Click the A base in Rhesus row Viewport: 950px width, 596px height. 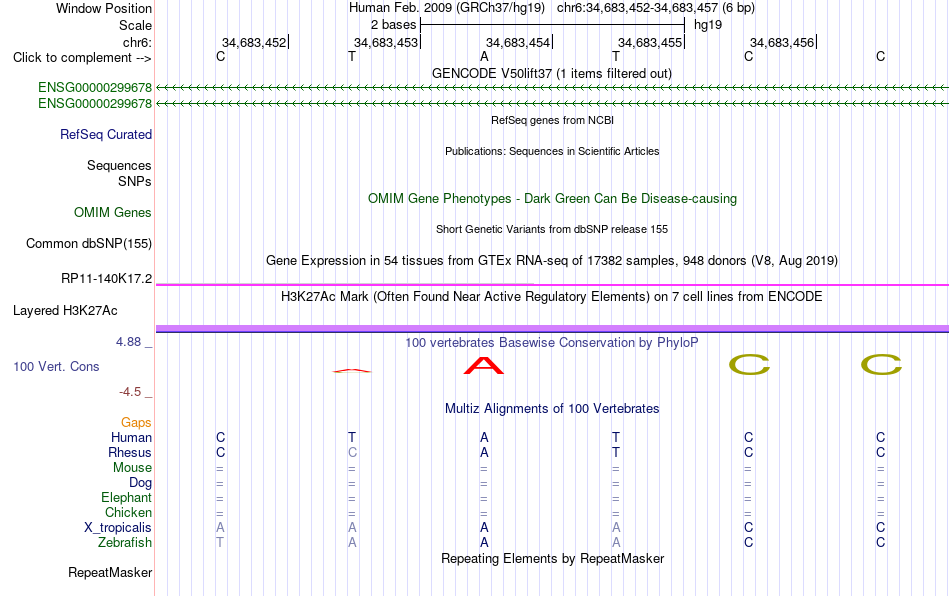[x=484, y=452]
